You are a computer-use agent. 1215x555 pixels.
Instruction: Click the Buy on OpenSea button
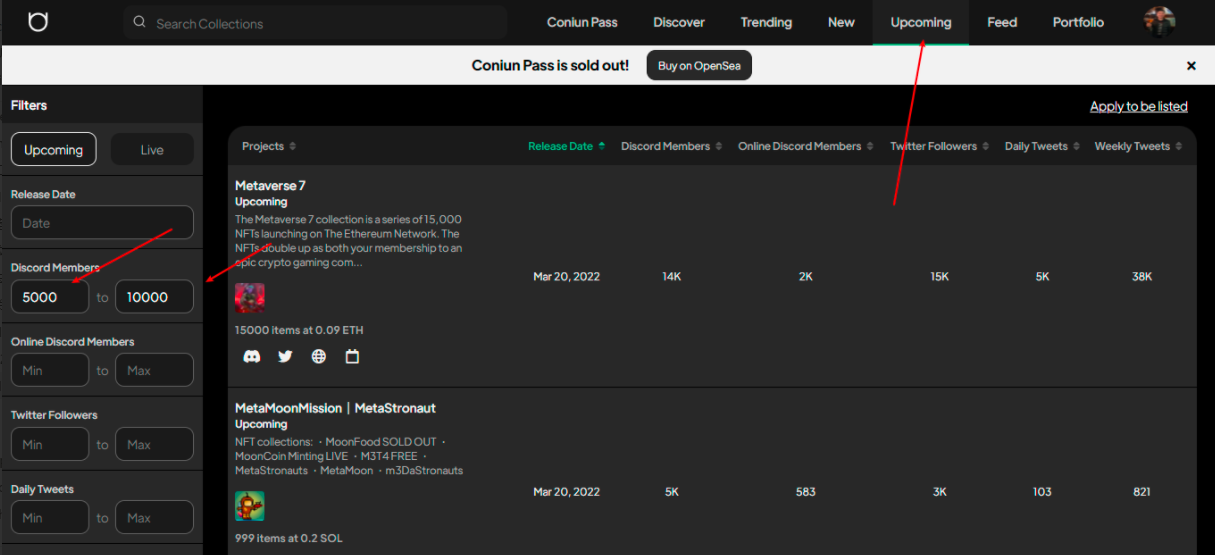pos(699,66)
